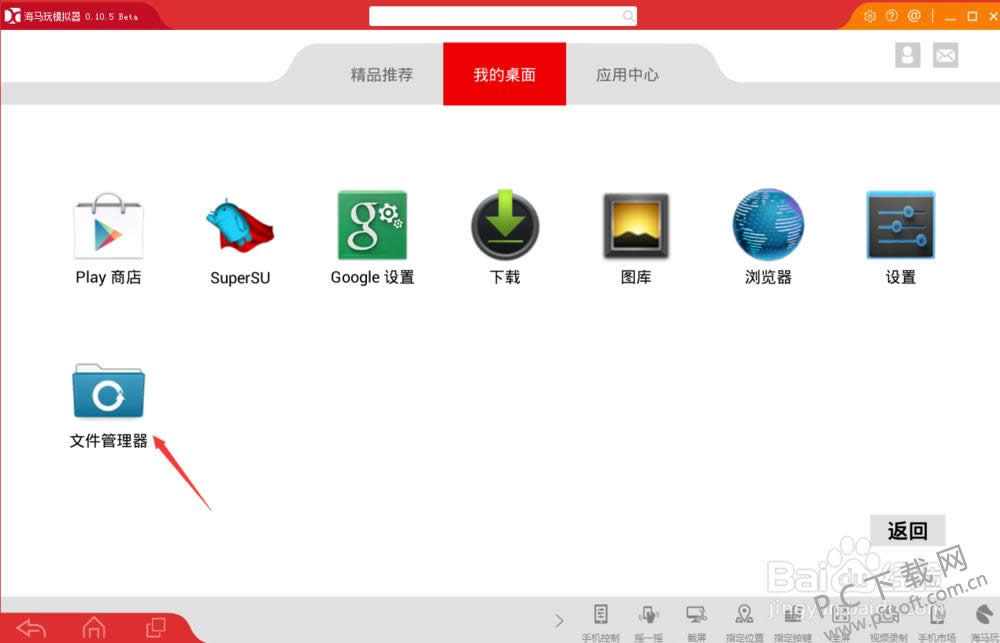Open the 图库 gallery app
Screen dimensions: 1000x643
636,229
